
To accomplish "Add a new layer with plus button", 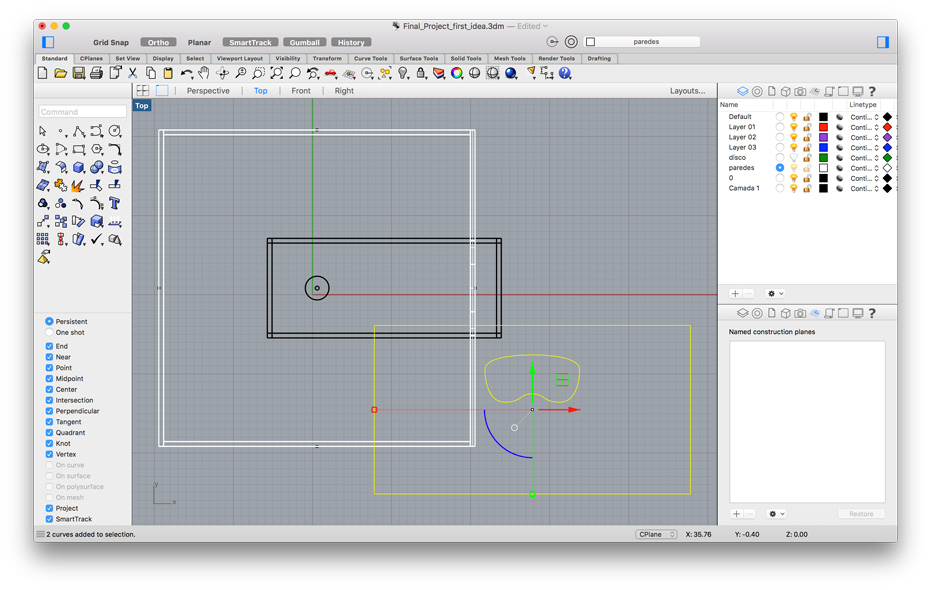I will 735,293.
